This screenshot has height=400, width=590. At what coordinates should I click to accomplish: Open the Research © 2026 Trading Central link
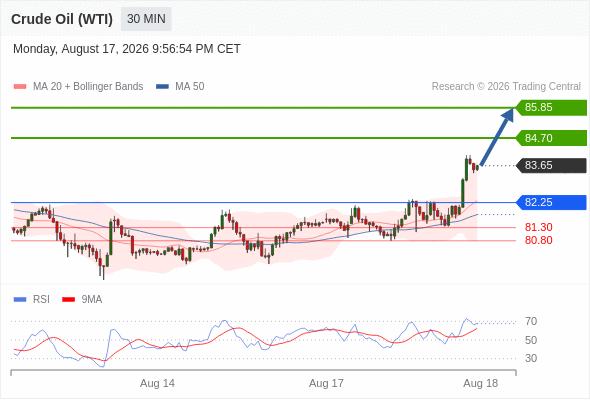506,87
